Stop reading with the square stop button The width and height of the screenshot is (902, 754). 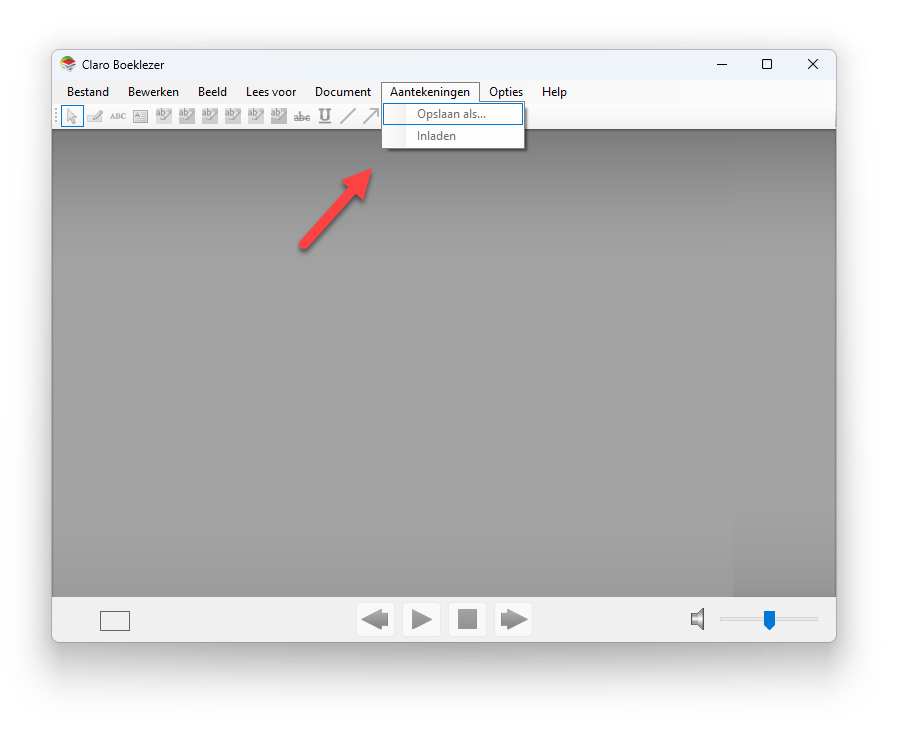coord(468,620)
